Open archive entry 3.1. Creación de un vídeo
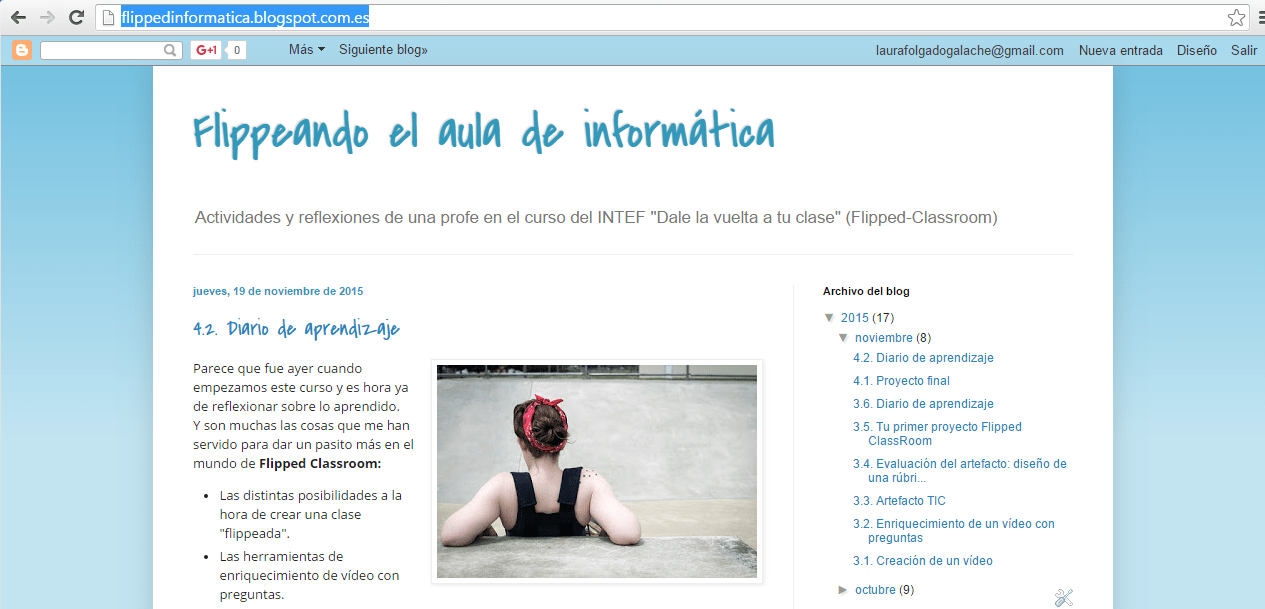The width and height of the screenshot is (1265, 609). pos(923,561)
